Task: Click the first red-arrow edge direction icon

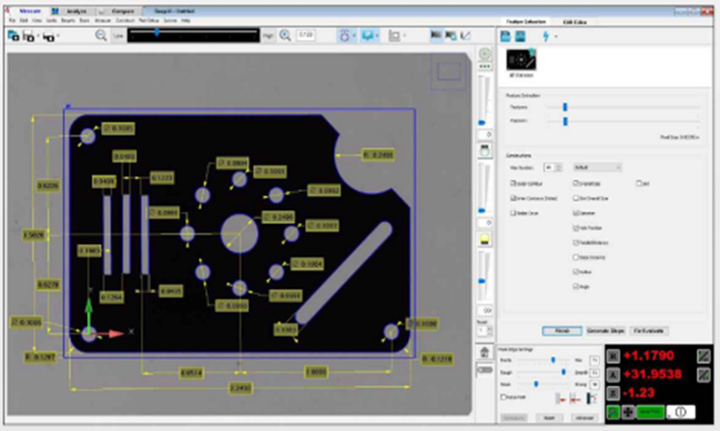Action: pyautogui.click(x=560, y=398)
